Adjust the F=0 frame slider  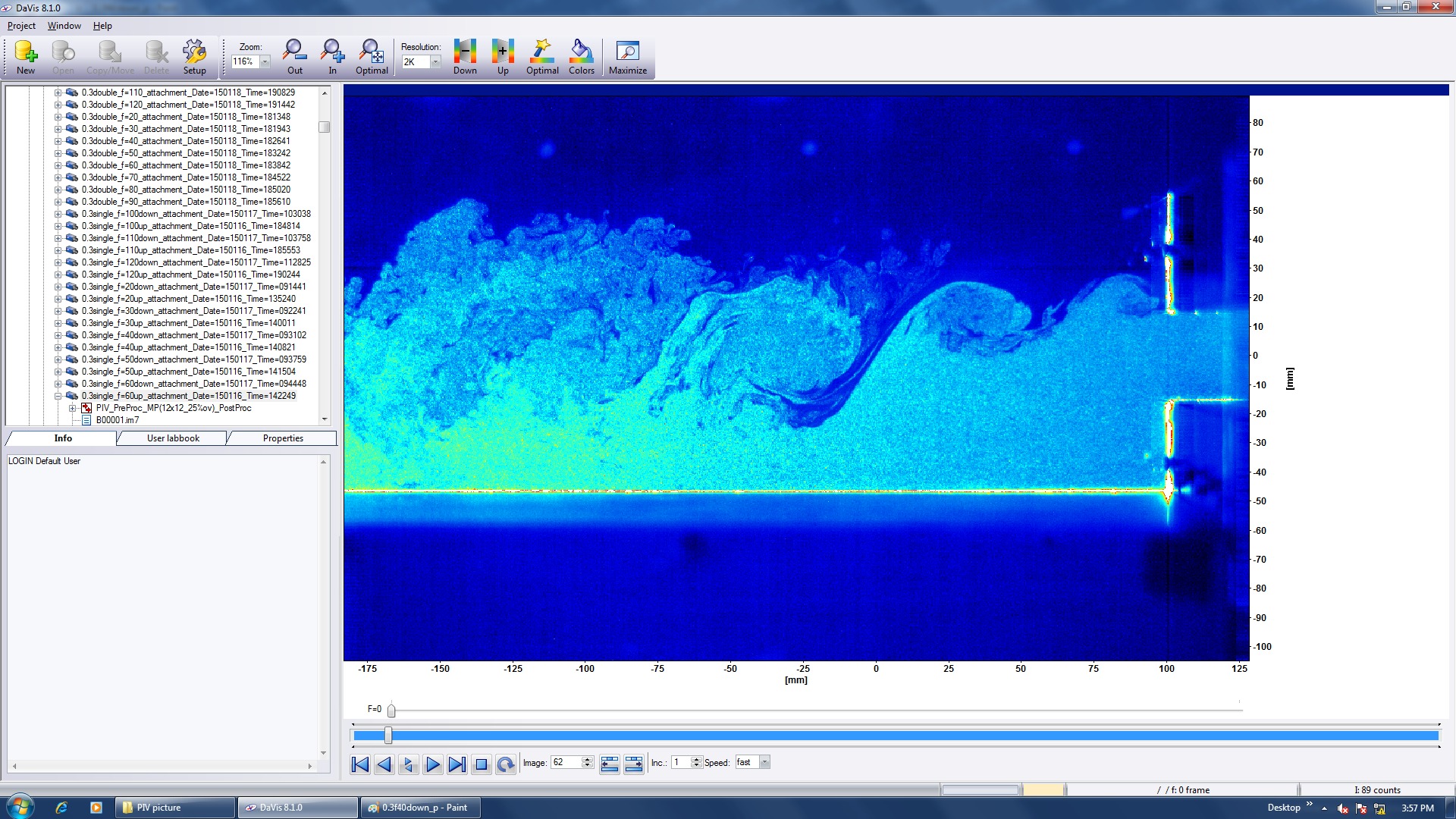tap(391, 711)
